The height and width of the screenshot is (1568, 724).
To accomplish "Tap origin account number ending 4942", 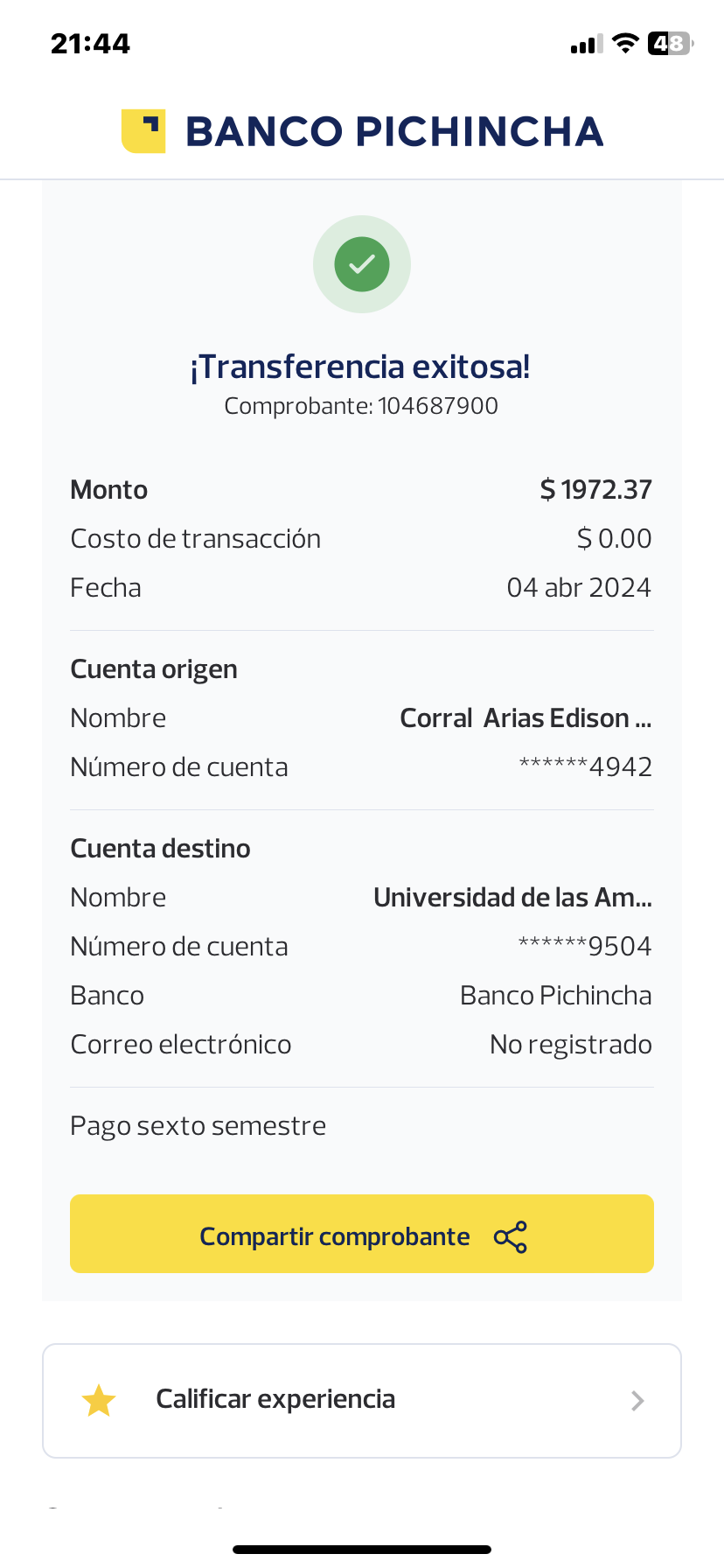I will 585,767.
